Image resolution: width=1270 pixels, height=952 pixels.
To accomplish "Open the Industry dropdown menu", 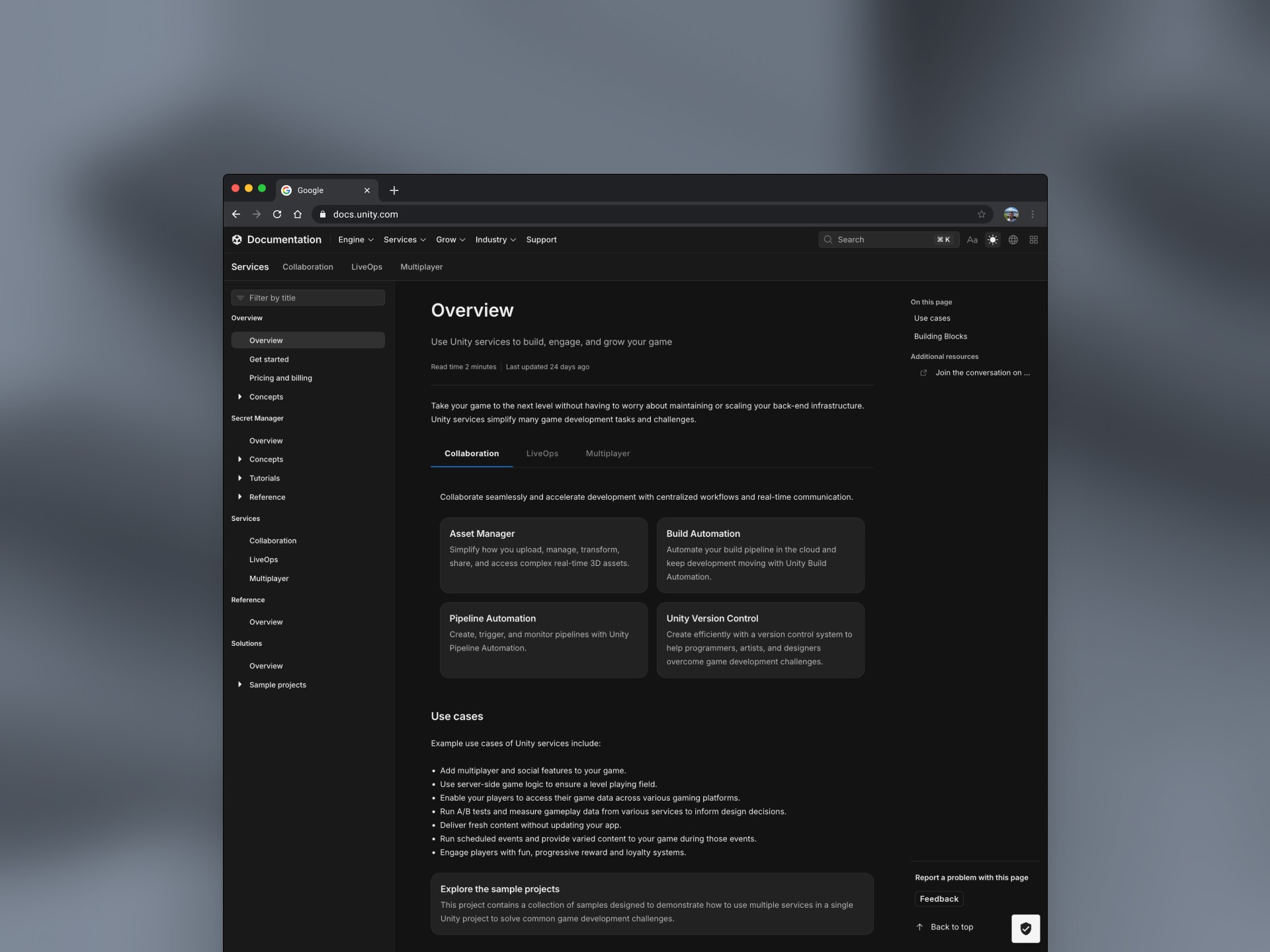I will point(495,240).
